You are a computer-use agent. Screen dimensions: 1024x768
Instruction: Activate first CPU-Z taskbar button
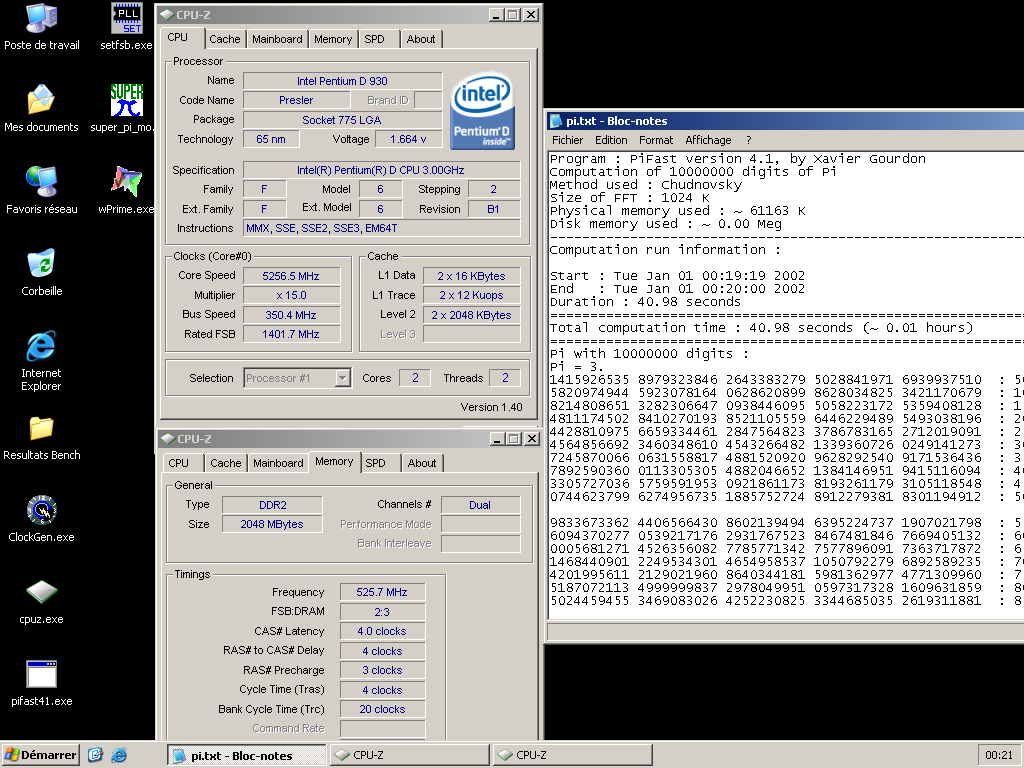[x=409, y=755]
